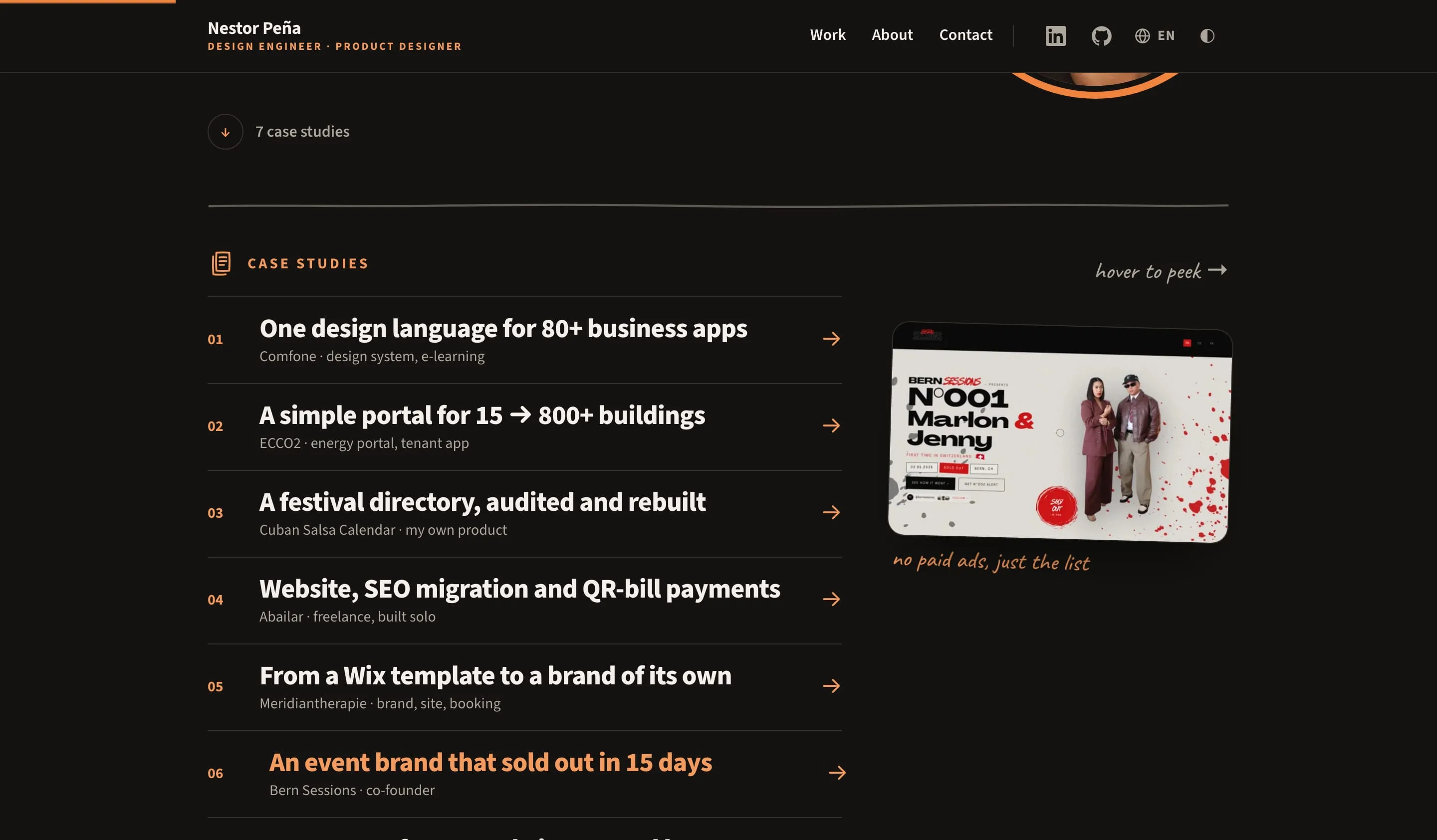Click the arrow on the ECCO2 row

click(831, 425)
